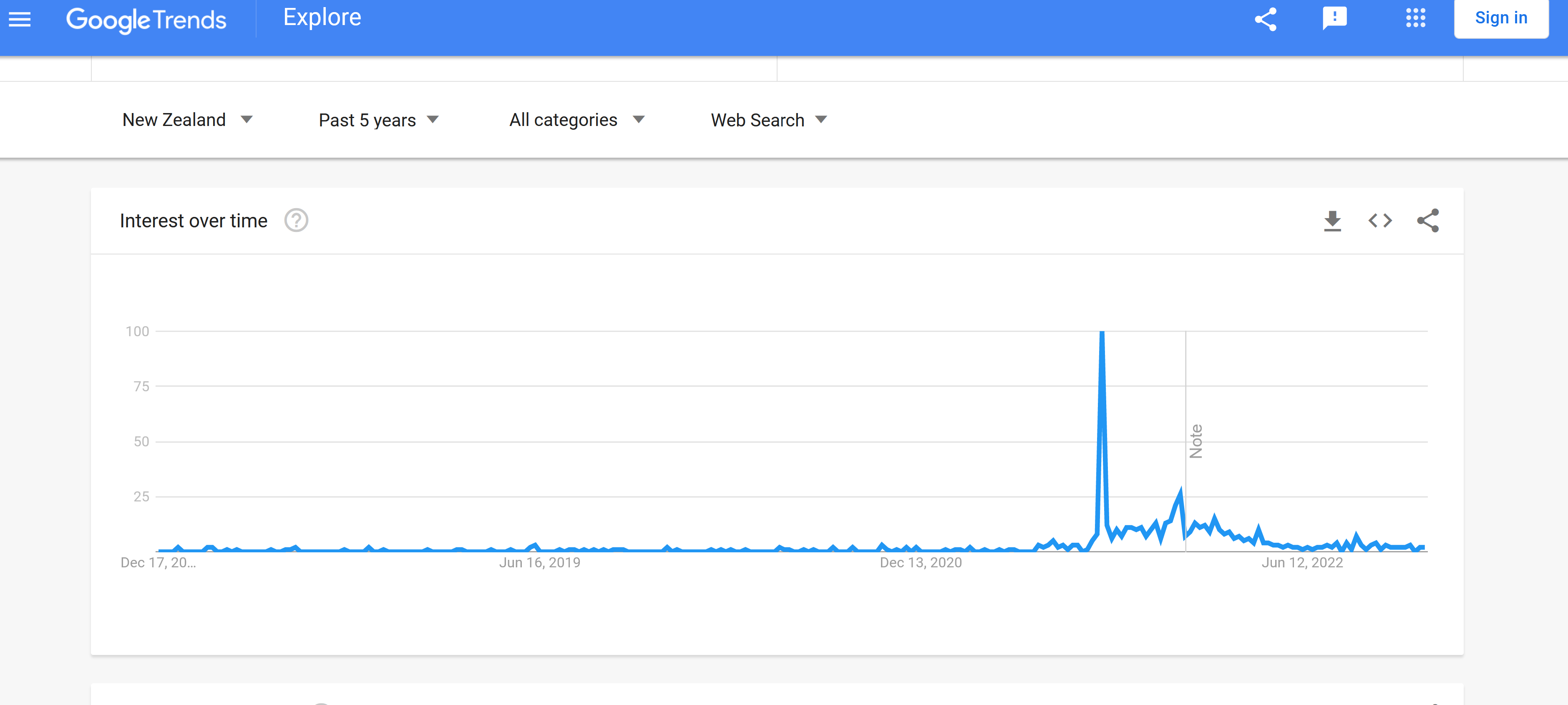1568x705 pixels.
Task: Share the Interest over time chart
Action: point(1427,220)
